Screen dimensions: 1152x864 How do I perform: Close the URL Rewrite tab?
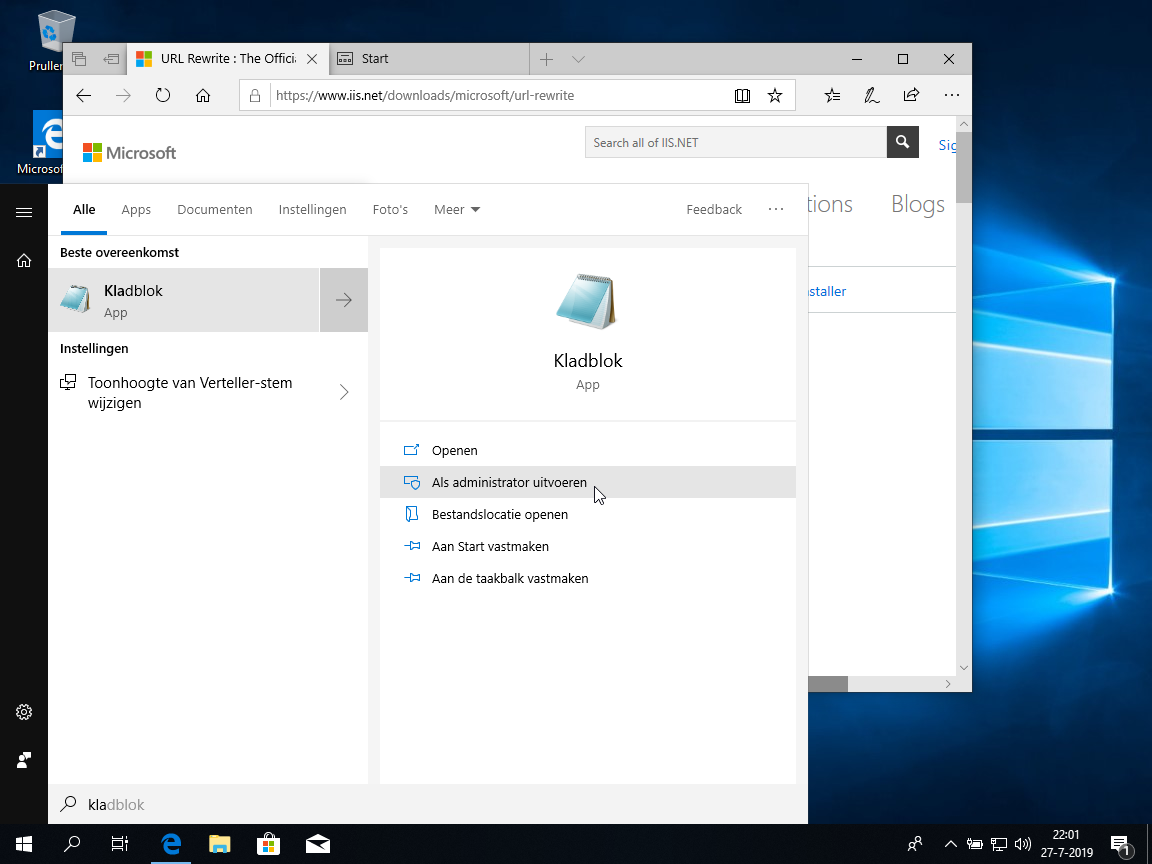pyautogui.click(x=312, y=60)
